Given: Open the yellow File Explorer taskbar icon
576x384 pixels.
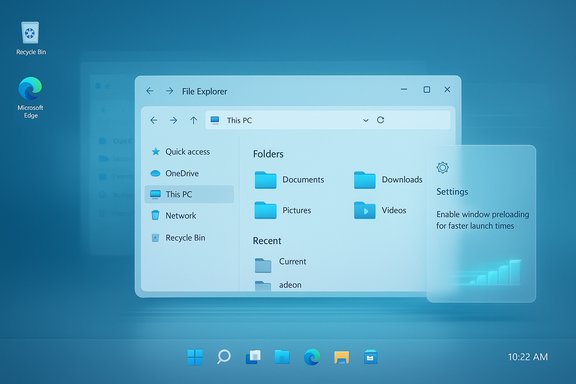Looking at the screenshot, I should click(x=341, y=357).
